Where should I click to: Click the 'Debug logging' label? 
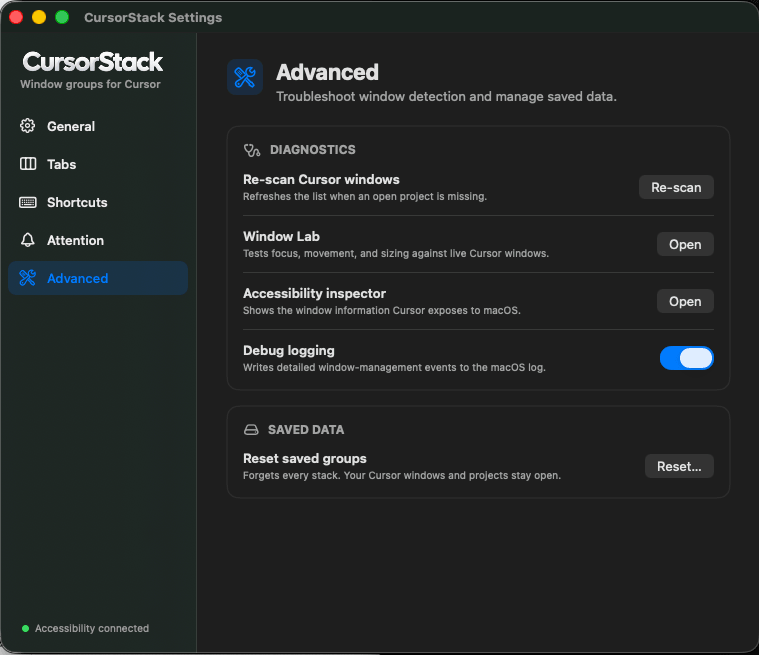288,350
